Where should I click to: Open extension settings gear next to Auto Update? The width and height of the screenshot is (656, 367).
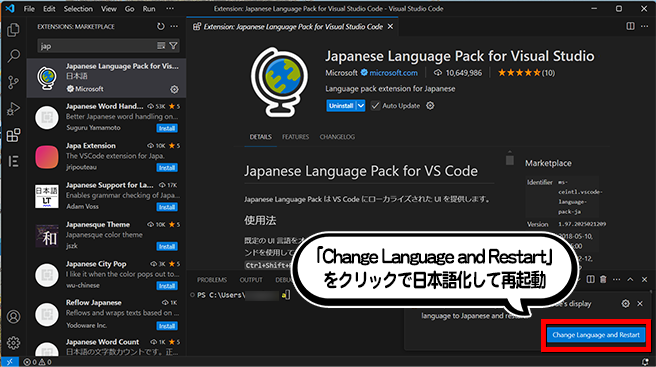(x=430, y=105)
